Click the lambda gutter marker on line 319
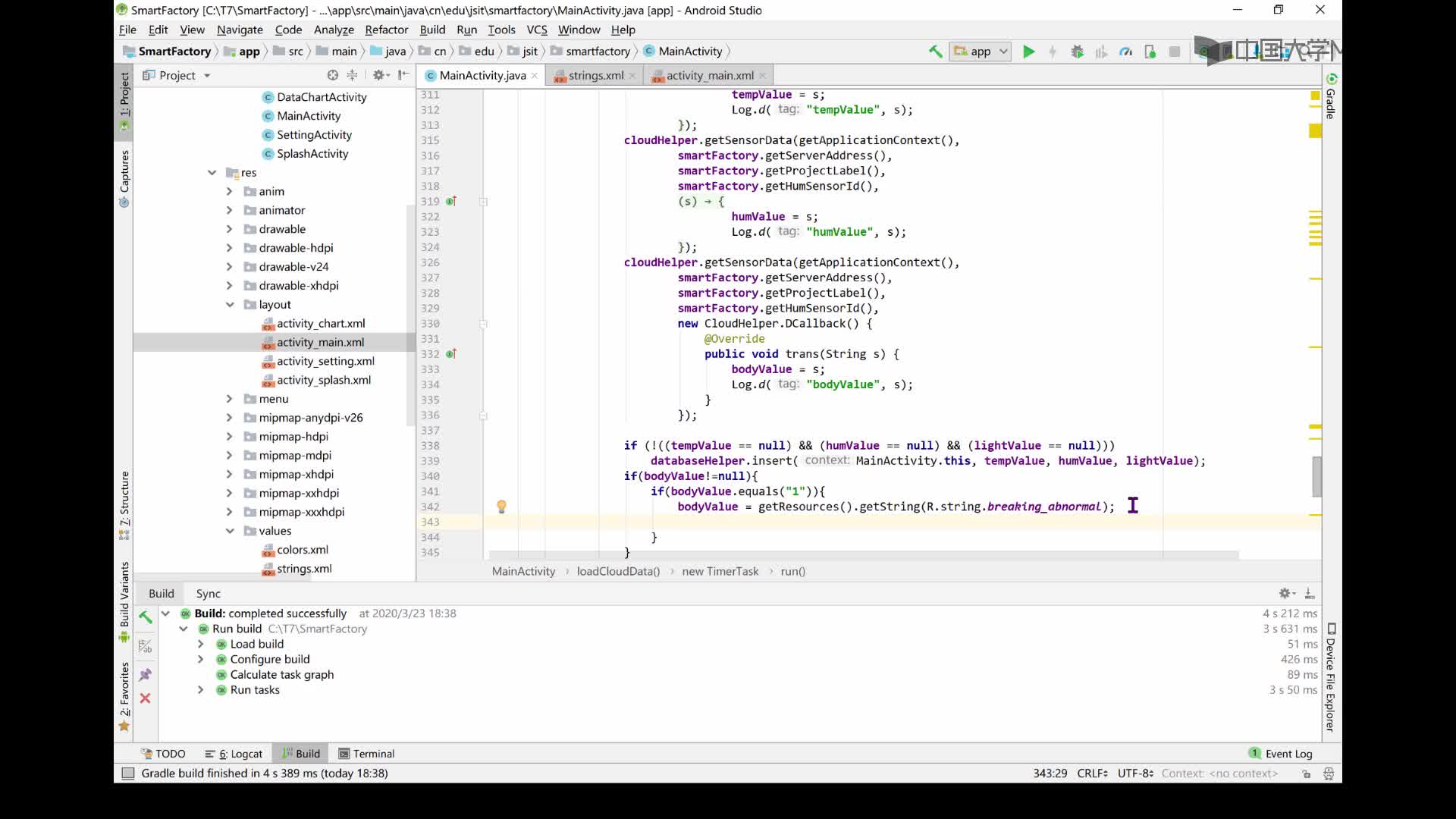Viewport: 1456px width, 819px height. coord(451,202)
